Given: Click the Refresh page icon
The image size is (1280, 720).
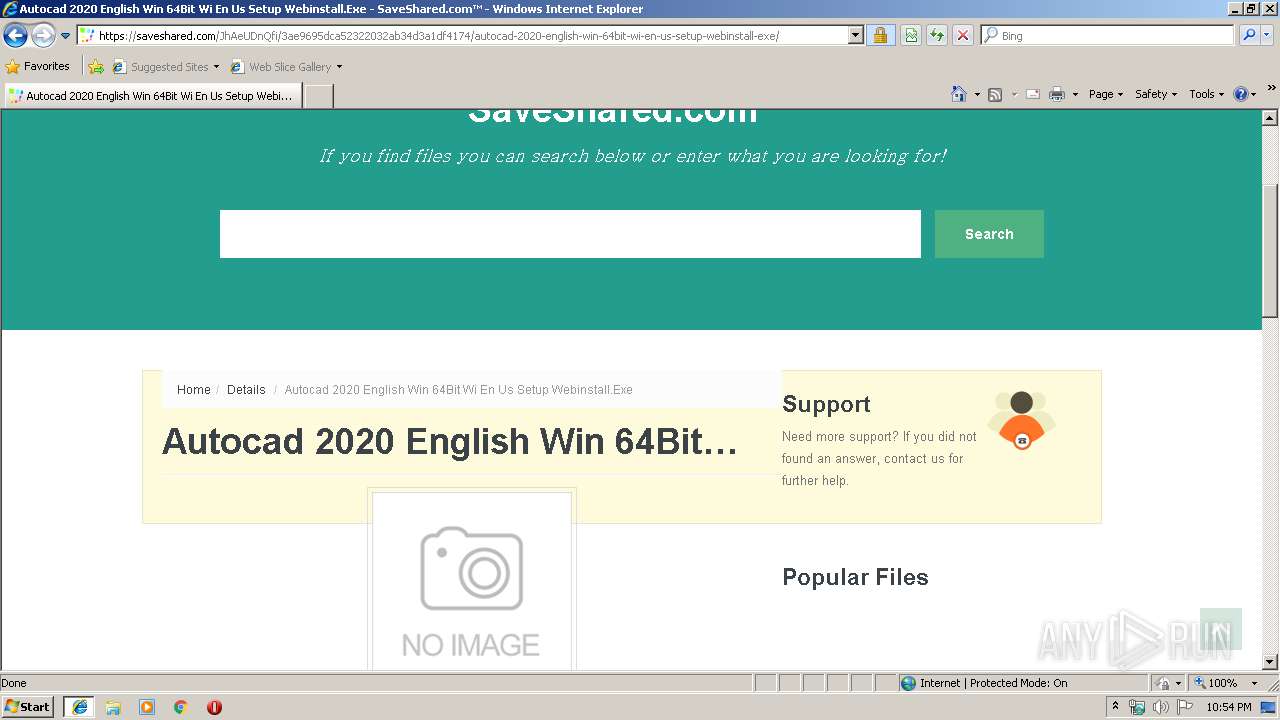Looking at the screenshot, I should 937,36.
